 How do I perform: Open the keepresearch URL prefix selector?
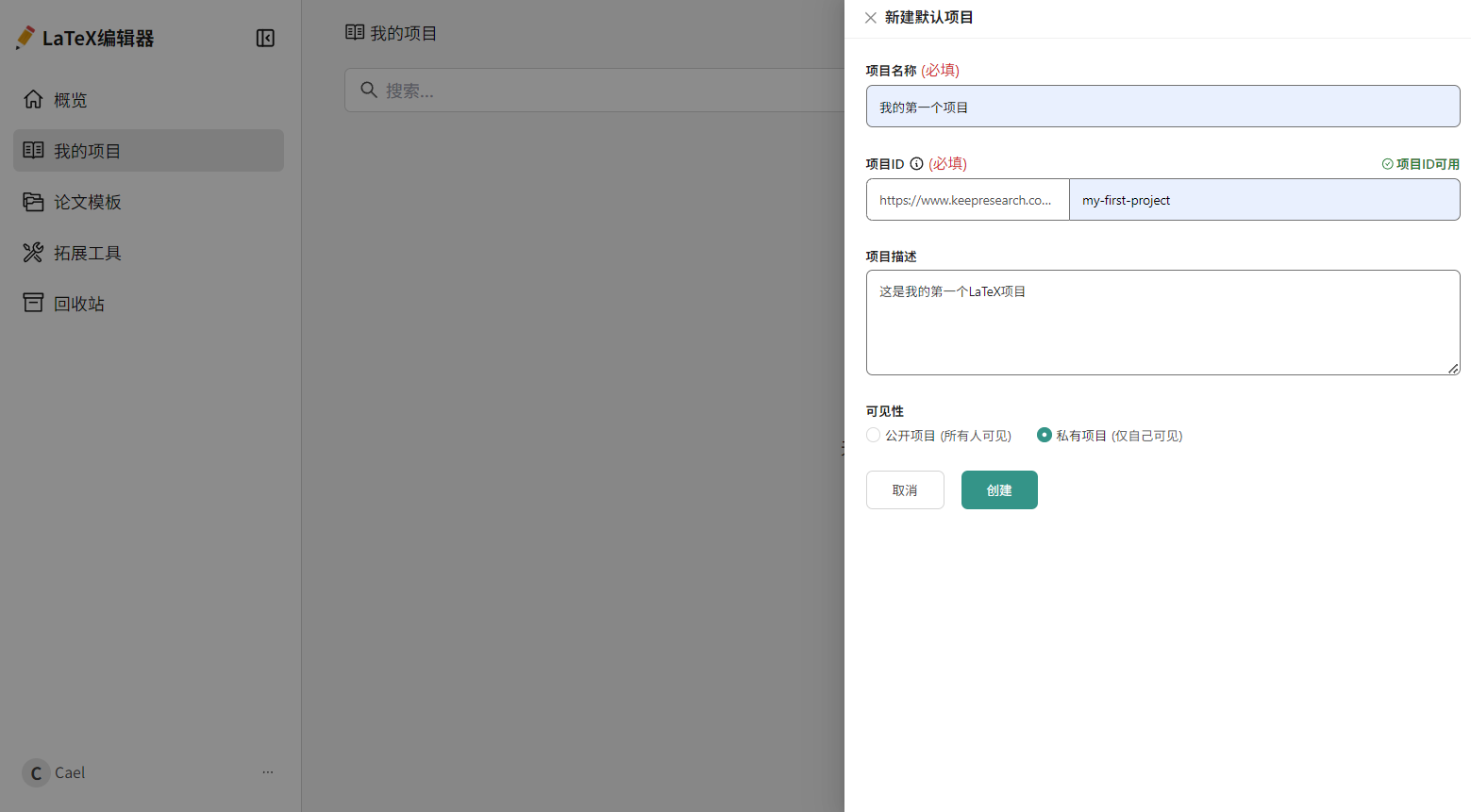[x=967, y=199]
